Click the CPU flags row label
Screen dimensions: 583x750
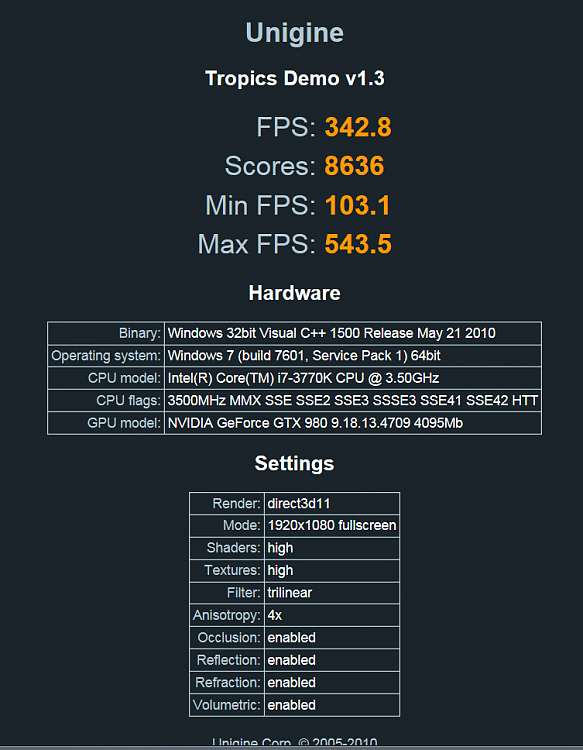coord(128,401)
